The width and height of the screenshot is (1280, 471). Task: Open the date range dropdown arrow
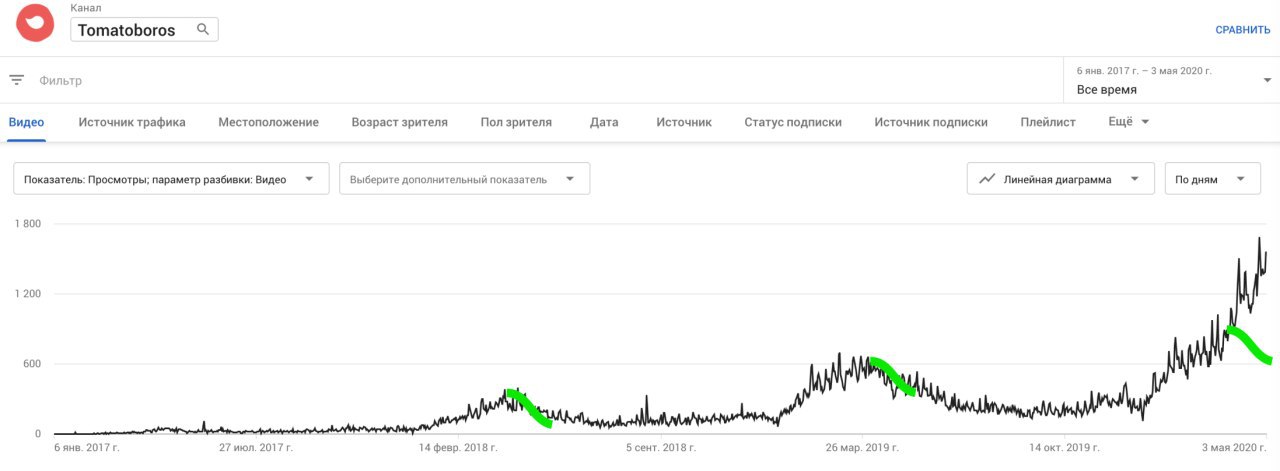pos(1267,81)
